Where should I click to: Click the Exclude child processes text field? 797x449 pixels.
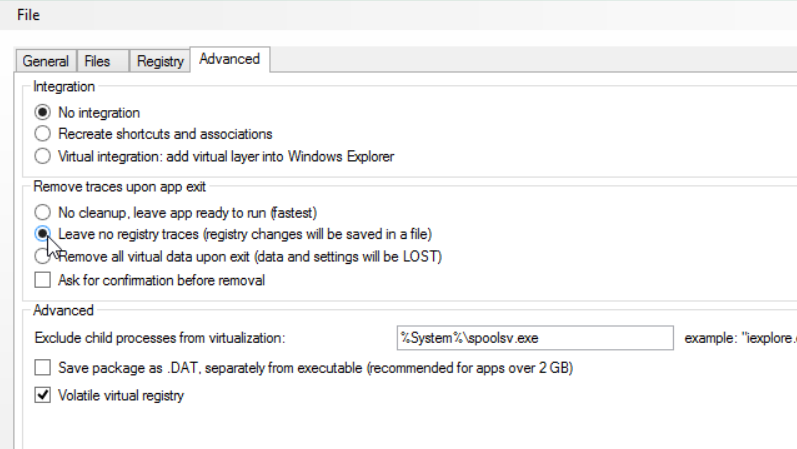(x=534, y=338)
